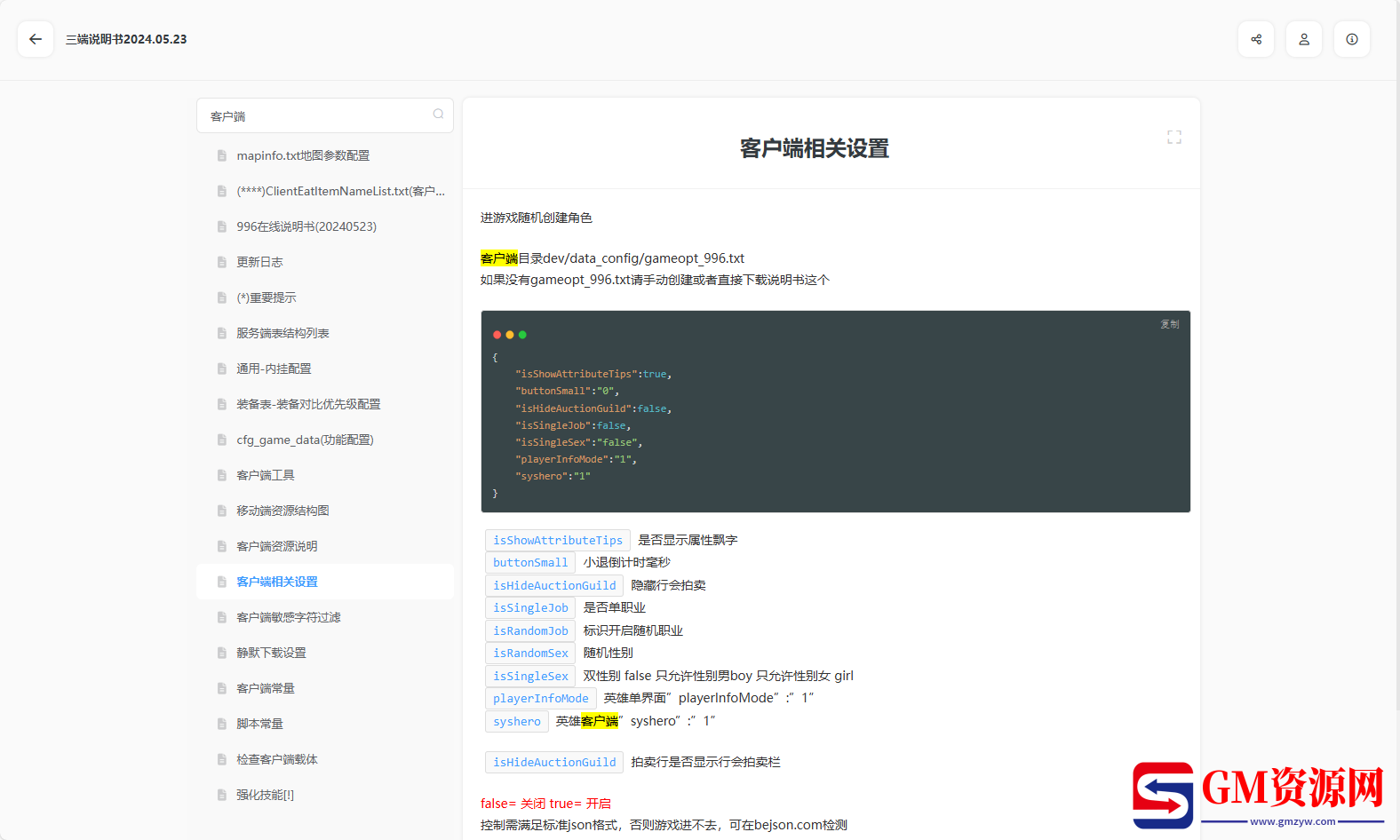Image resolution: width=1400 pixels, height=840 pixels.
Task: Click the document icon beside 客户端工具
Action: click(222, 475)
